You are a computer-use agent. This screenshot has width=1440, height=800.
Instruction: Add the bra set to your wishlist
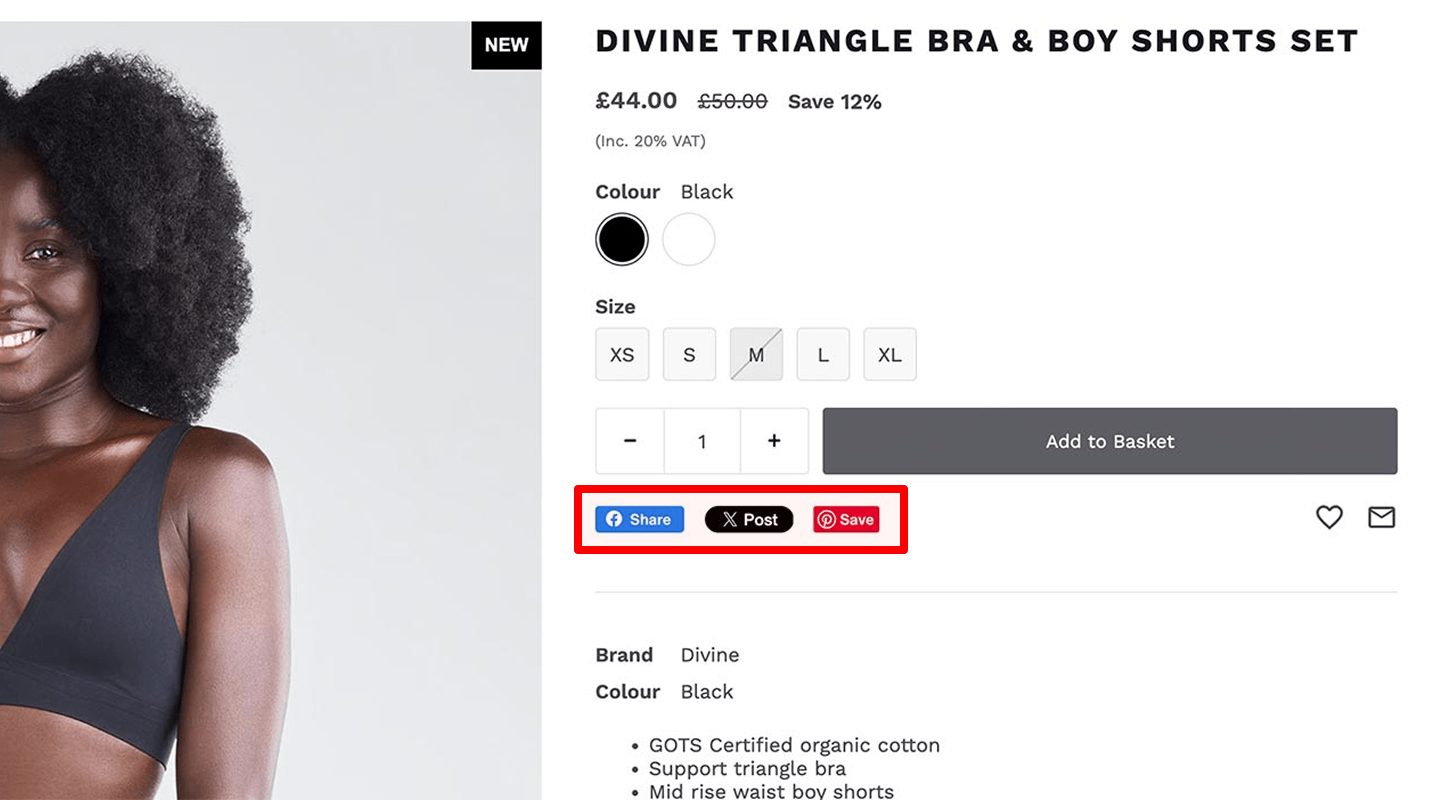tap(1329, 517)
